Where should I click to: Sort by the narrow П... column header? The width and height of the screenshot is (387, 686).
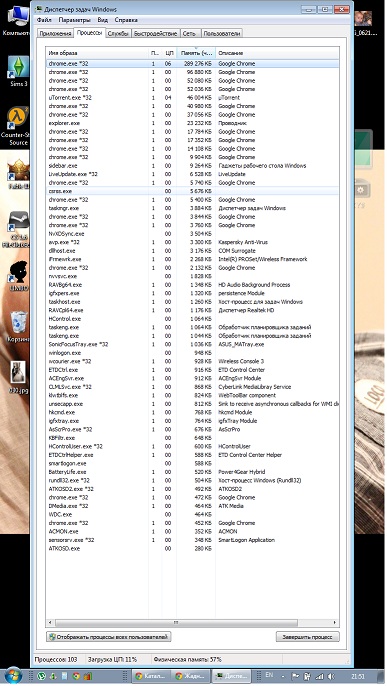click(155, 53)
